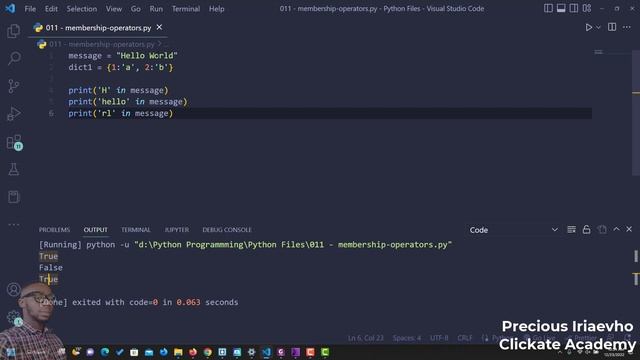Viewport: 640px width, 360px height.
Task: Toggle the primary side bar layout button
Action: 548,8
